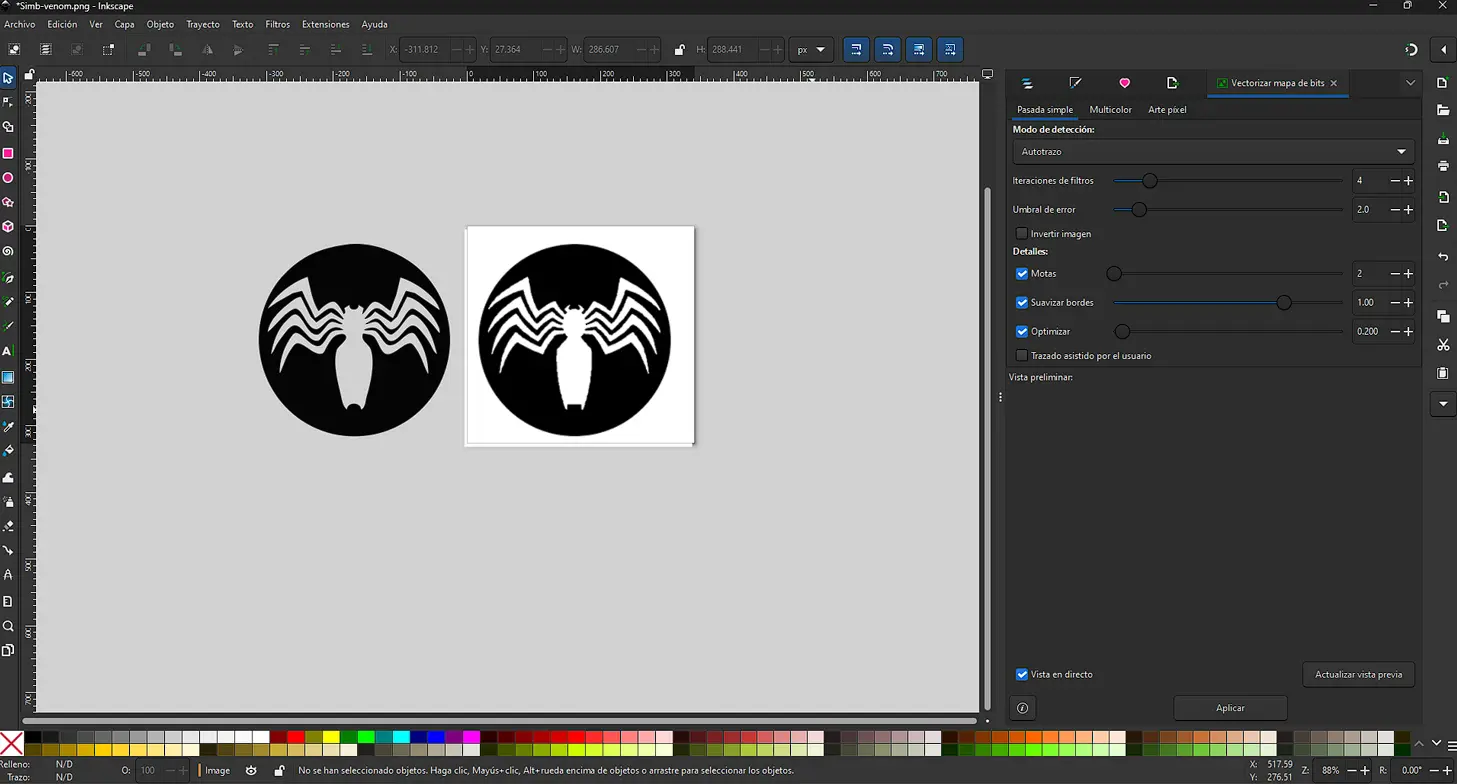Enable the Invertir imagen checkbox
Viewport: 1457px width, 784px height.
[x=1022, y=234]
